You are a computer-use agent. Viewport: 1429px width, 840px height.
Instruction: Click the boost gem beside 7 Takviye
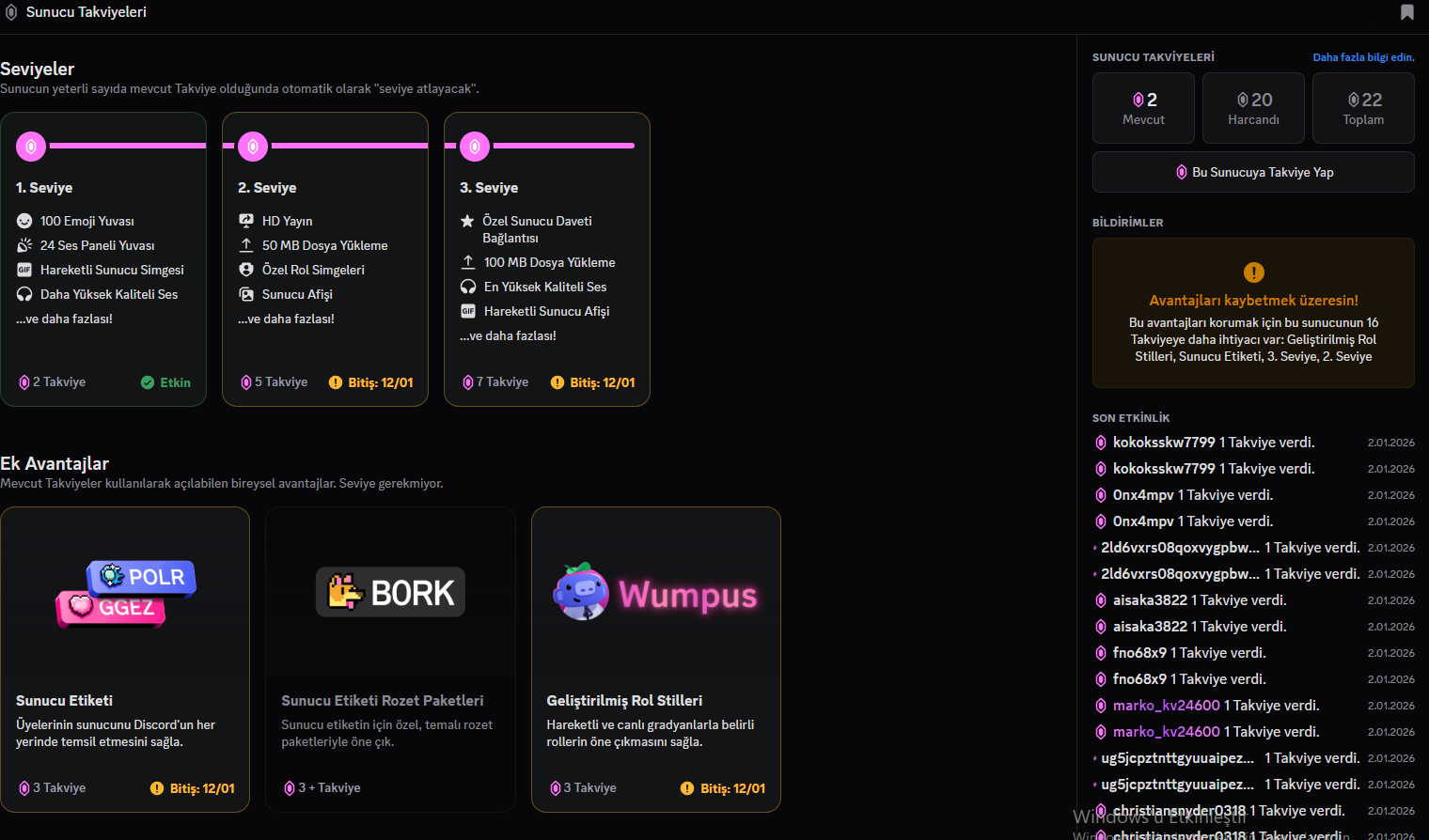pos(468,382)
